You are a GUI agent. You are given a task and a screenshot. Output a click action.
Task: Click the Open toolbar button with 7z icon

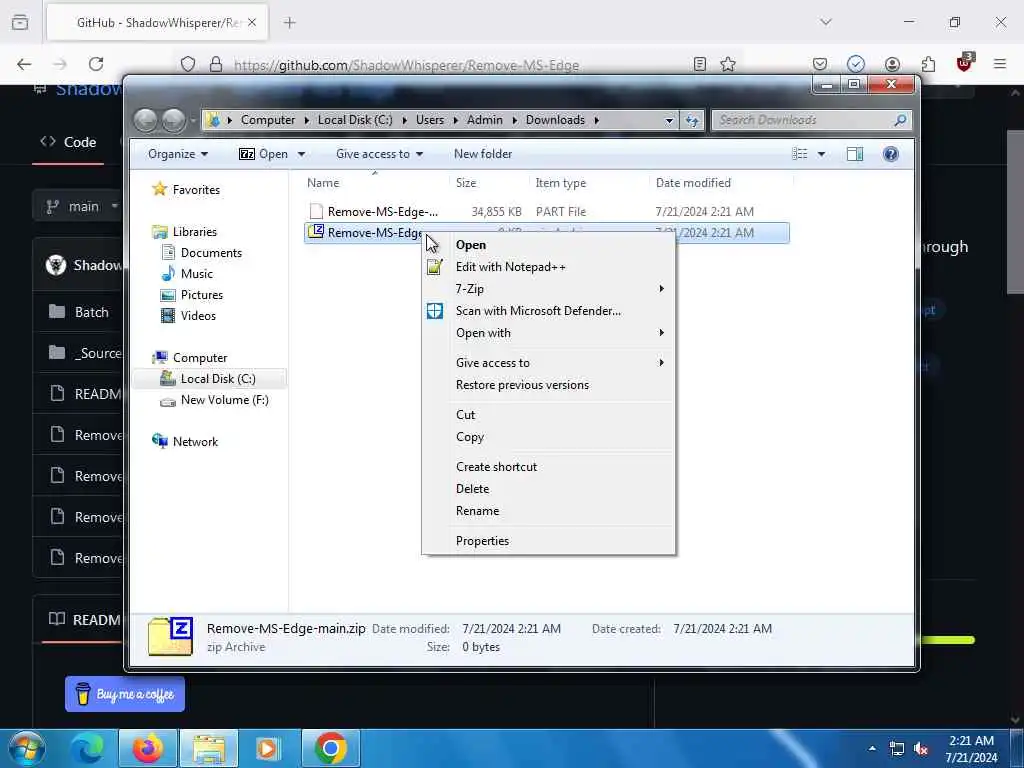tap(264, 154)
